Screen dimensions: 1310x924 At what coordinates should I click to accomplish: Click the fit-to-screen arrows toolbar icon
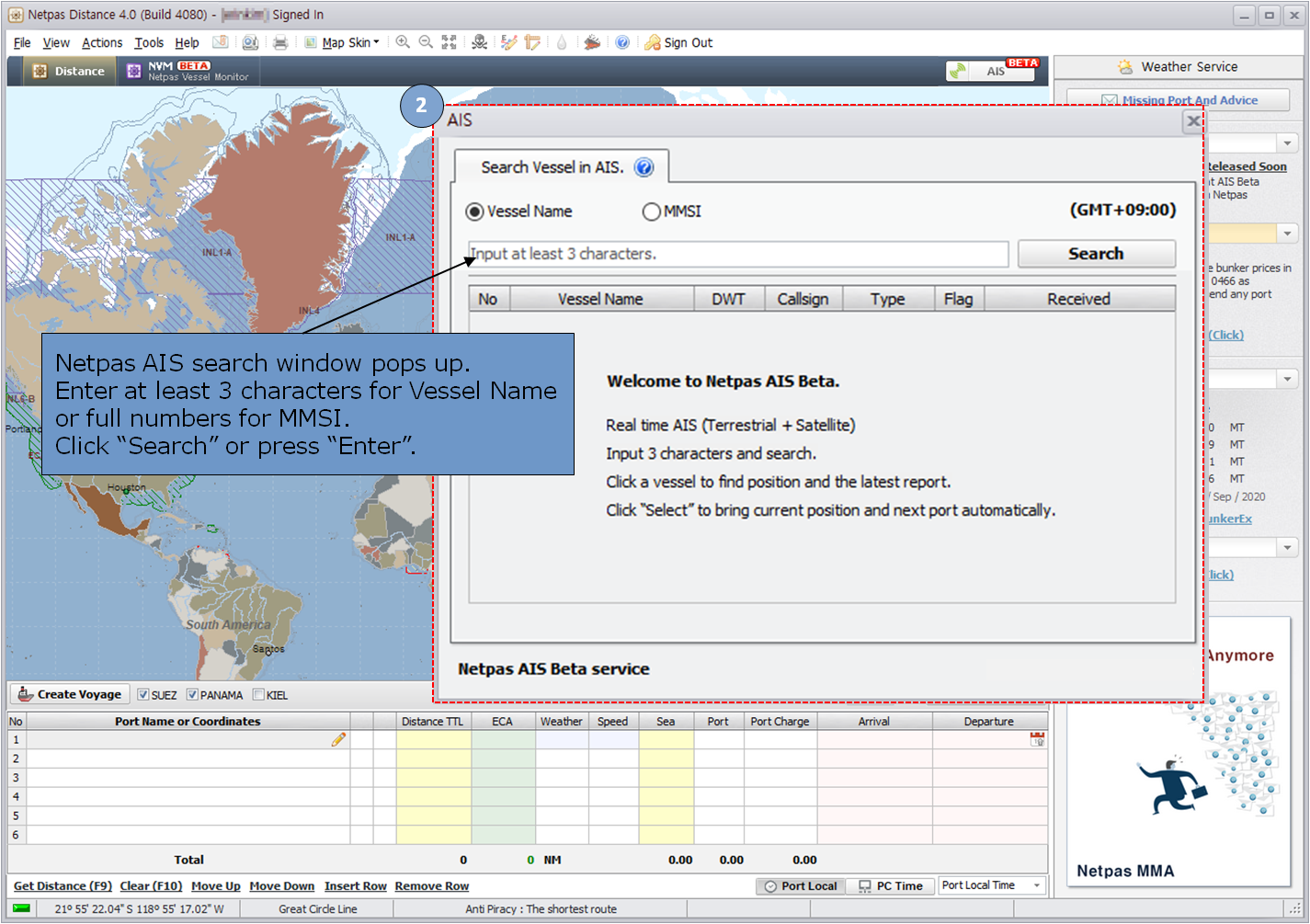[x=449, y=42]
